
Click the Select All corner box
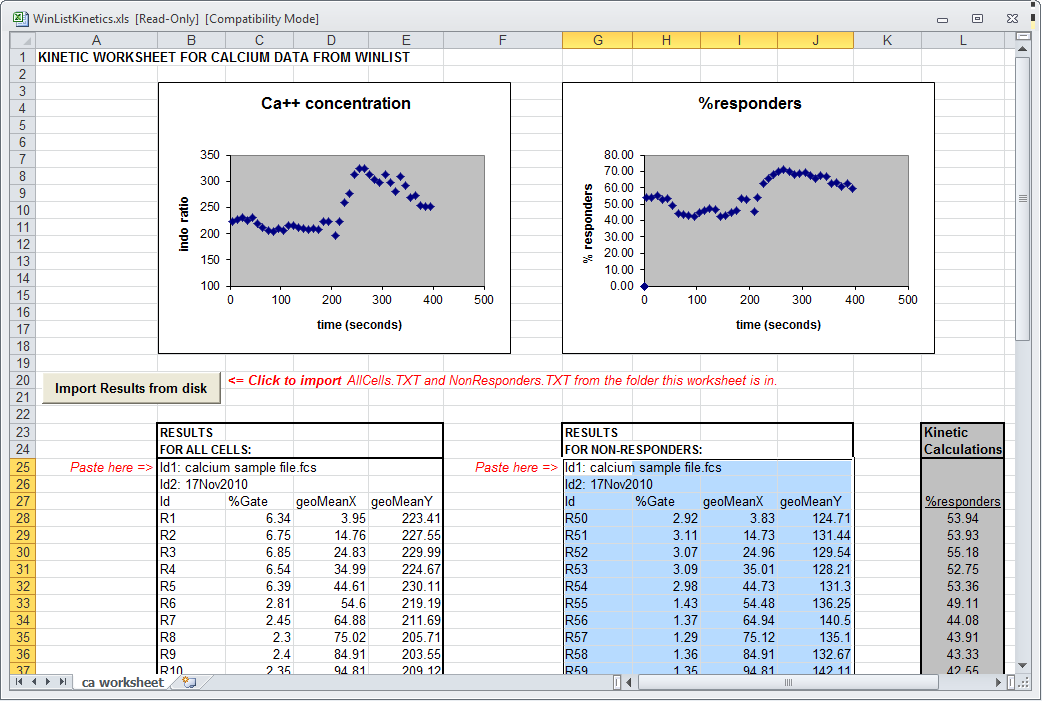click(22, 40)
